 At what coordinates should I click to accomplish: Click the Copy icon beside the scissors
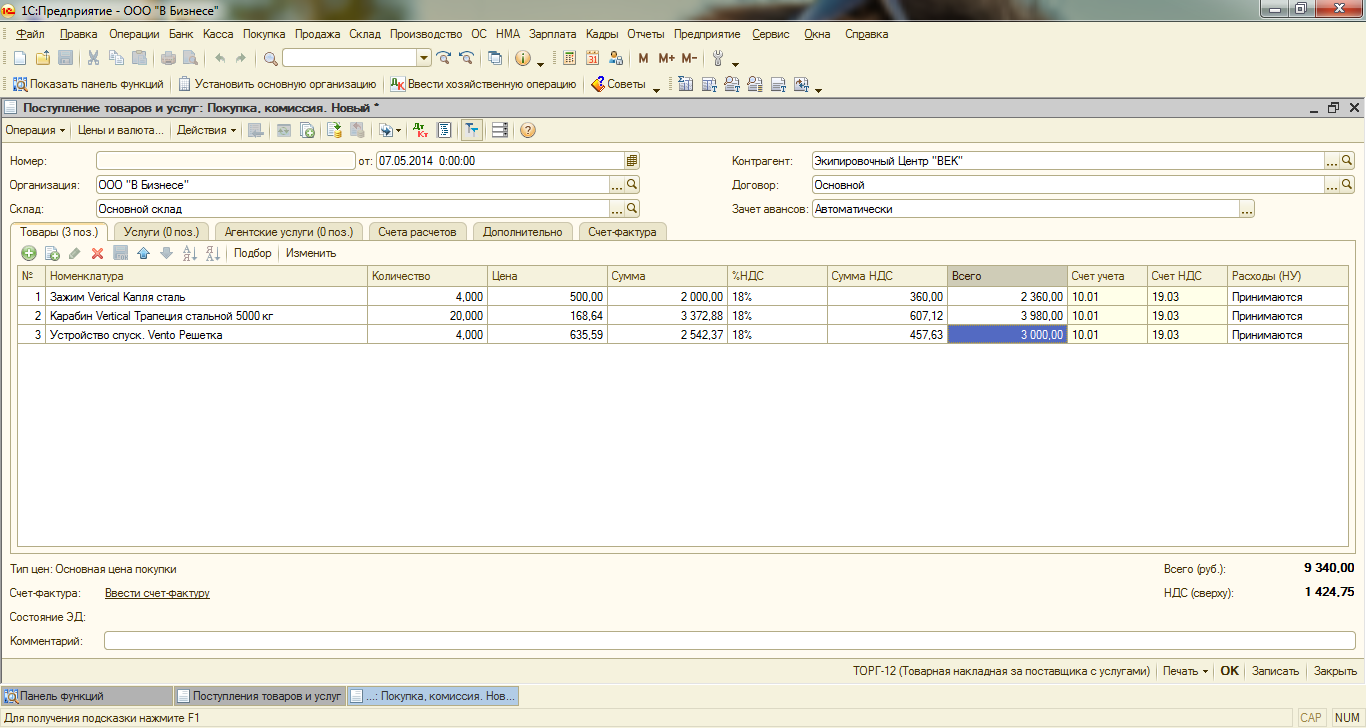pos(116,58)
